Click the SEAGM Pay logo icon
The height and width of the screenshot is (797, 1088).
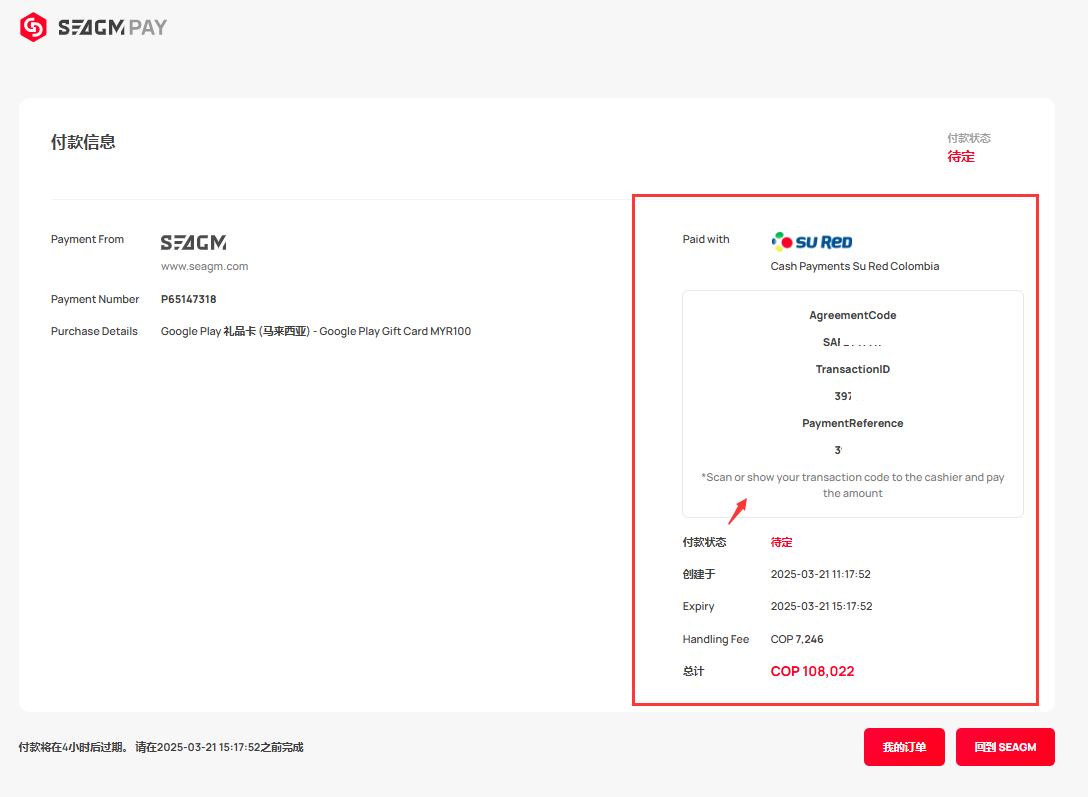[33, 27]
